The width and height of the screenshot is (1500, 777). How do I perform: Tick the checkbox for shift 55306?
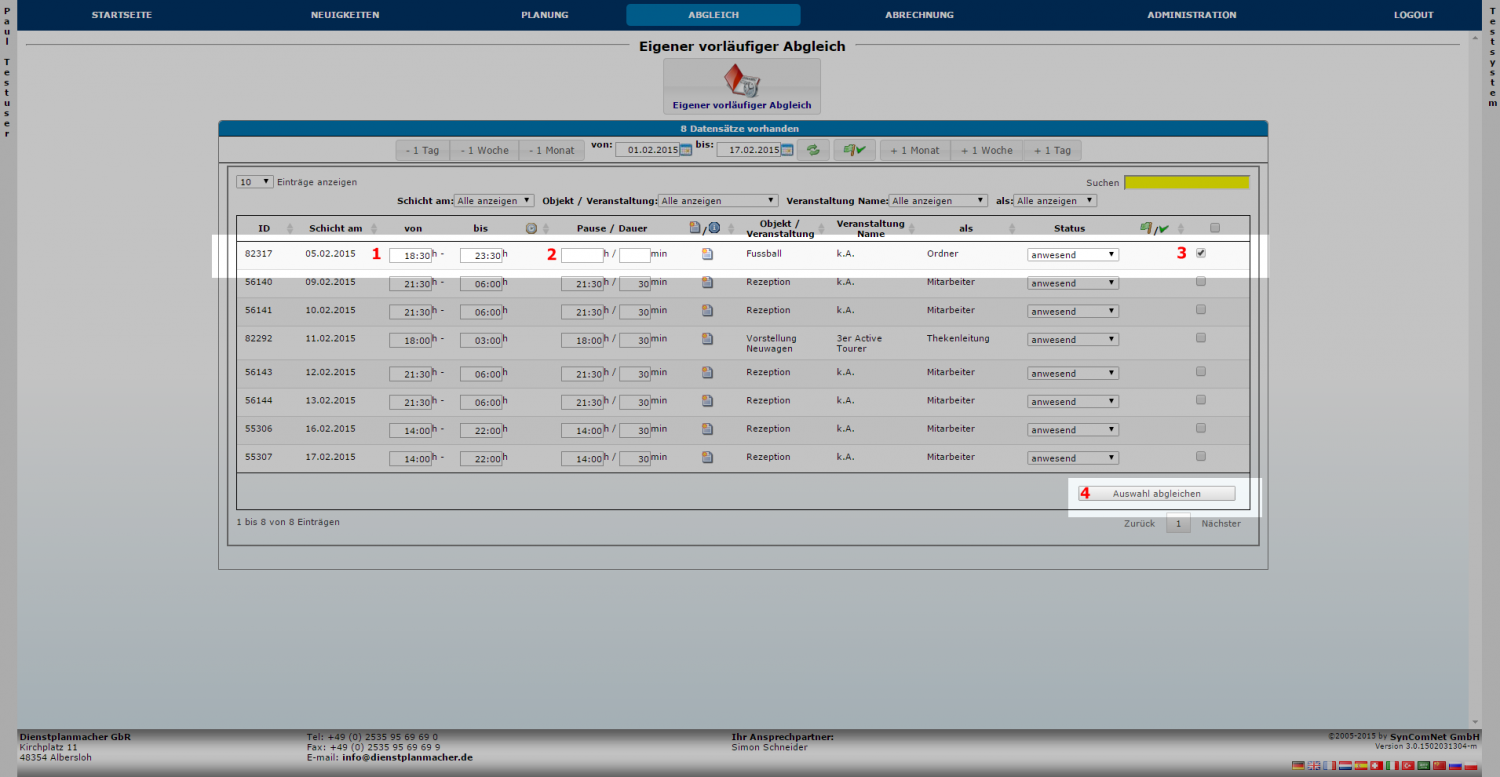point(1201,427)
